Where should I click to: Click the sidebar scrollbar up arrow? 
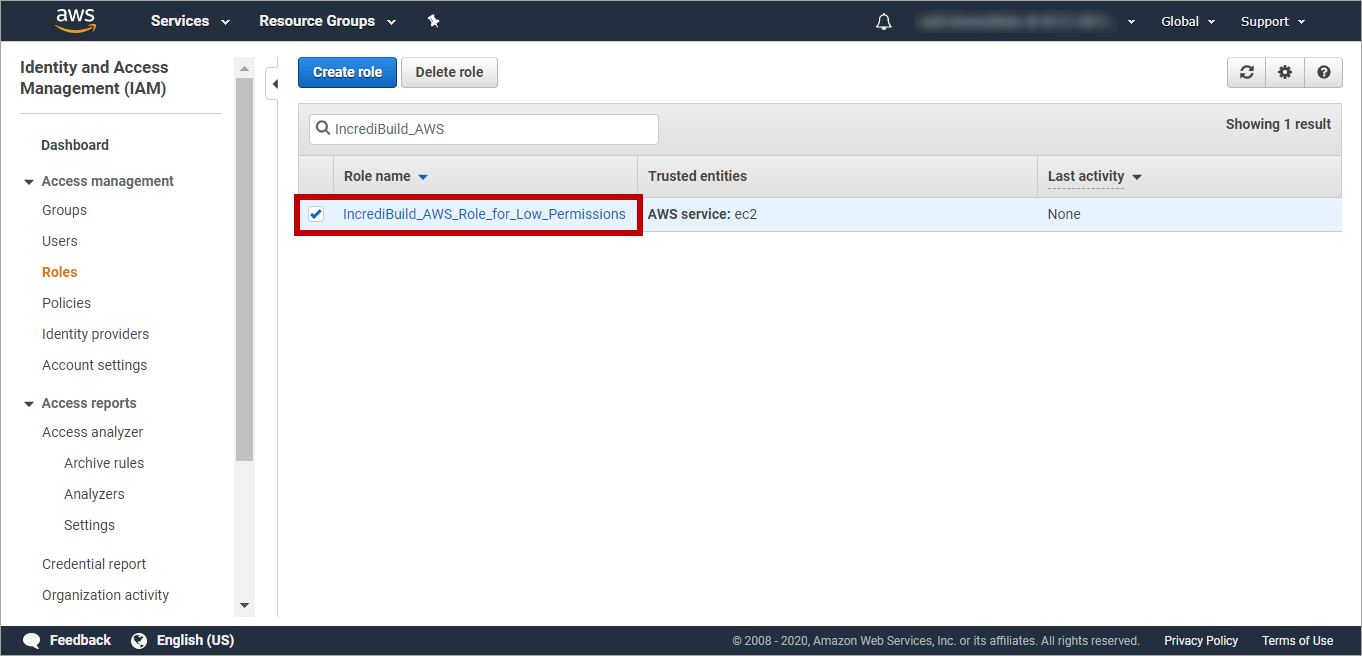(x=245, y=68)
